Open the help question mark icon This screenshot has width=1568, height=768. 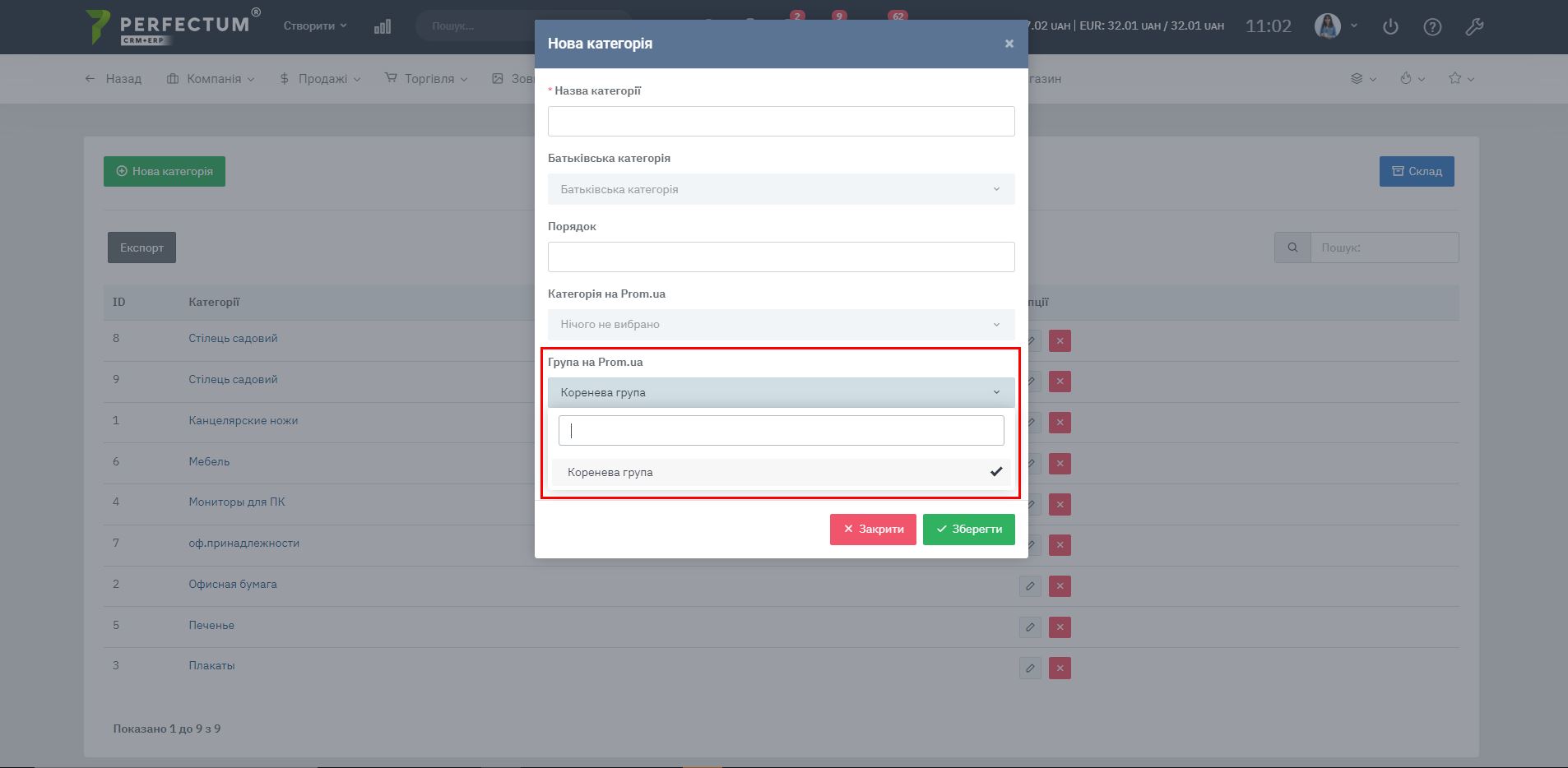(1432, 26)
